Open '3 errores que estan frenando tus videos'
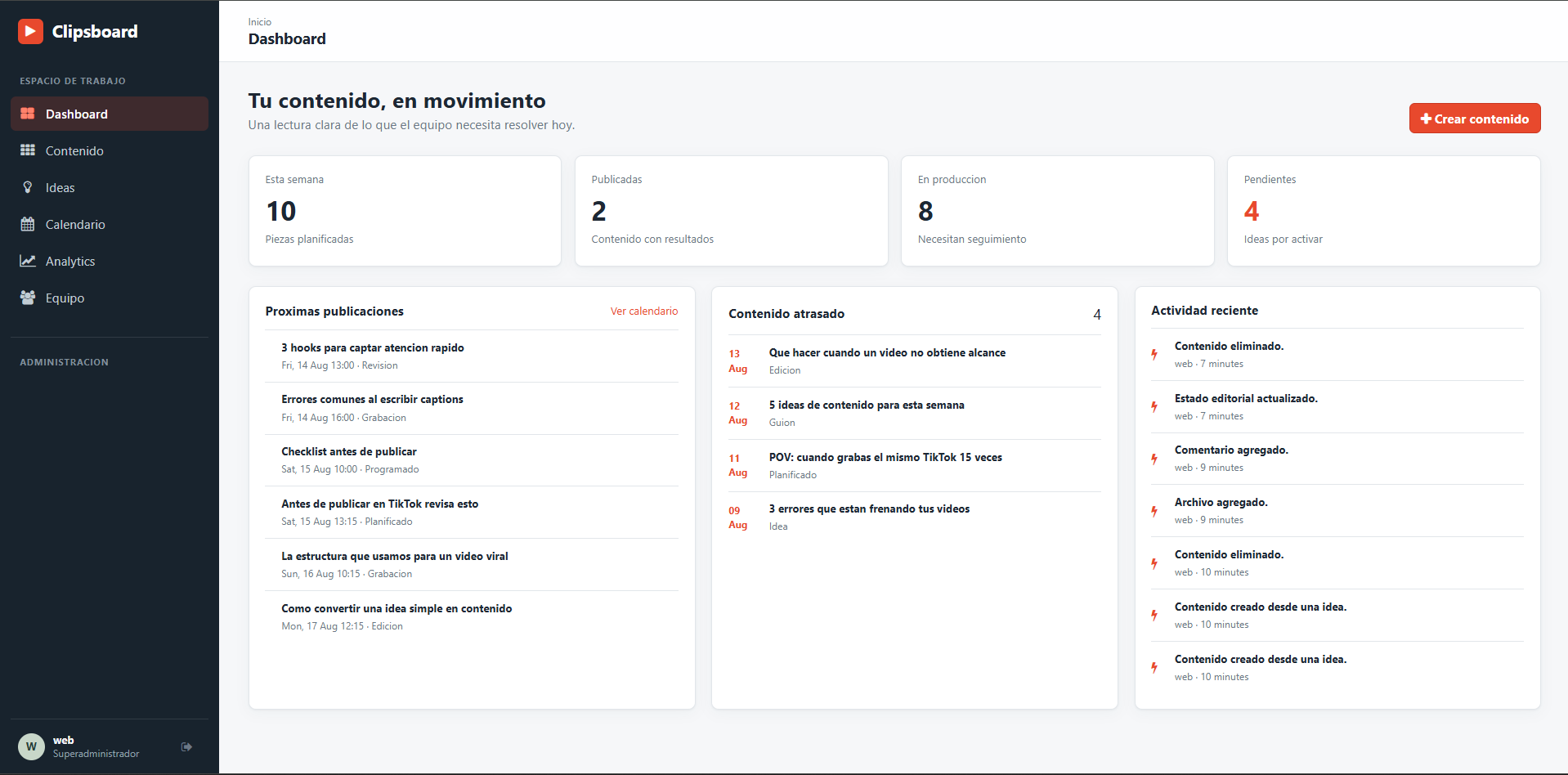 pyautogui.click(x=915, y=517)
